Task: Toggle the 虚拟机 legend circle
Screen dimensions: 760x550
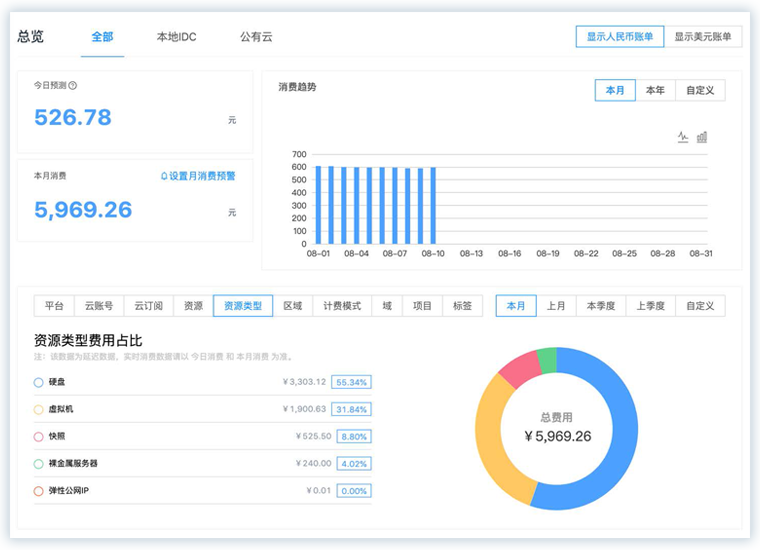Action: coord(38,409)
